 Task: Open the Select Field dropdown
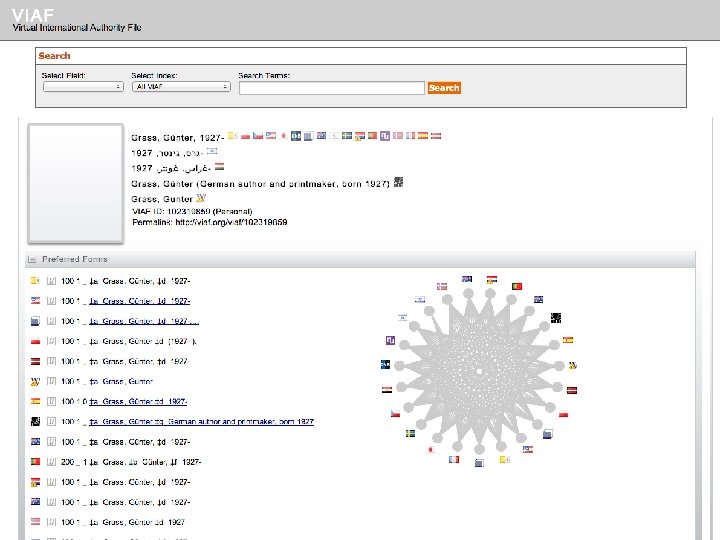83,87
